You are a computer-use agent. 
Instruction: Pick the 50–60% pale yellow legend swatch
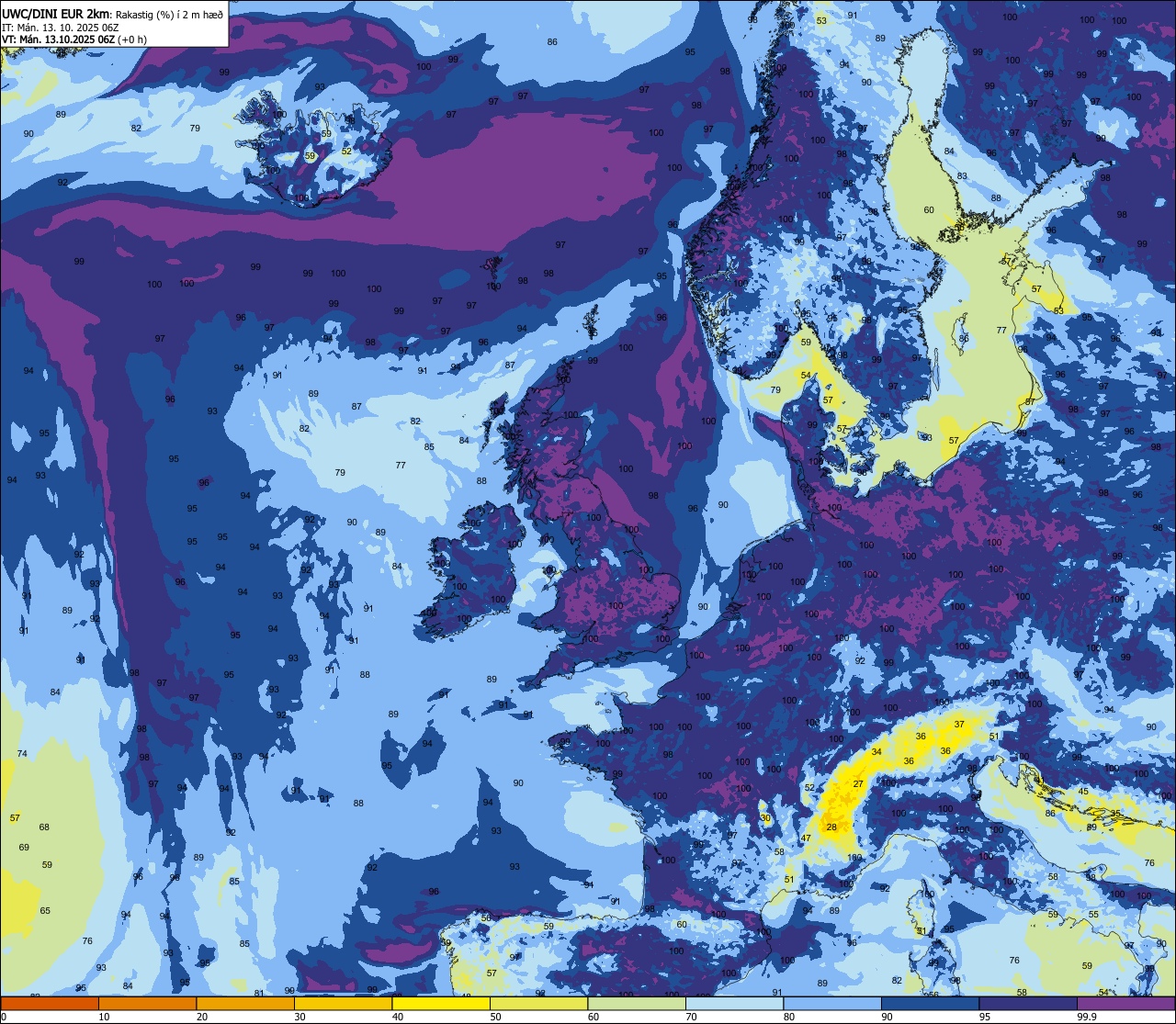coord(538,1003)
